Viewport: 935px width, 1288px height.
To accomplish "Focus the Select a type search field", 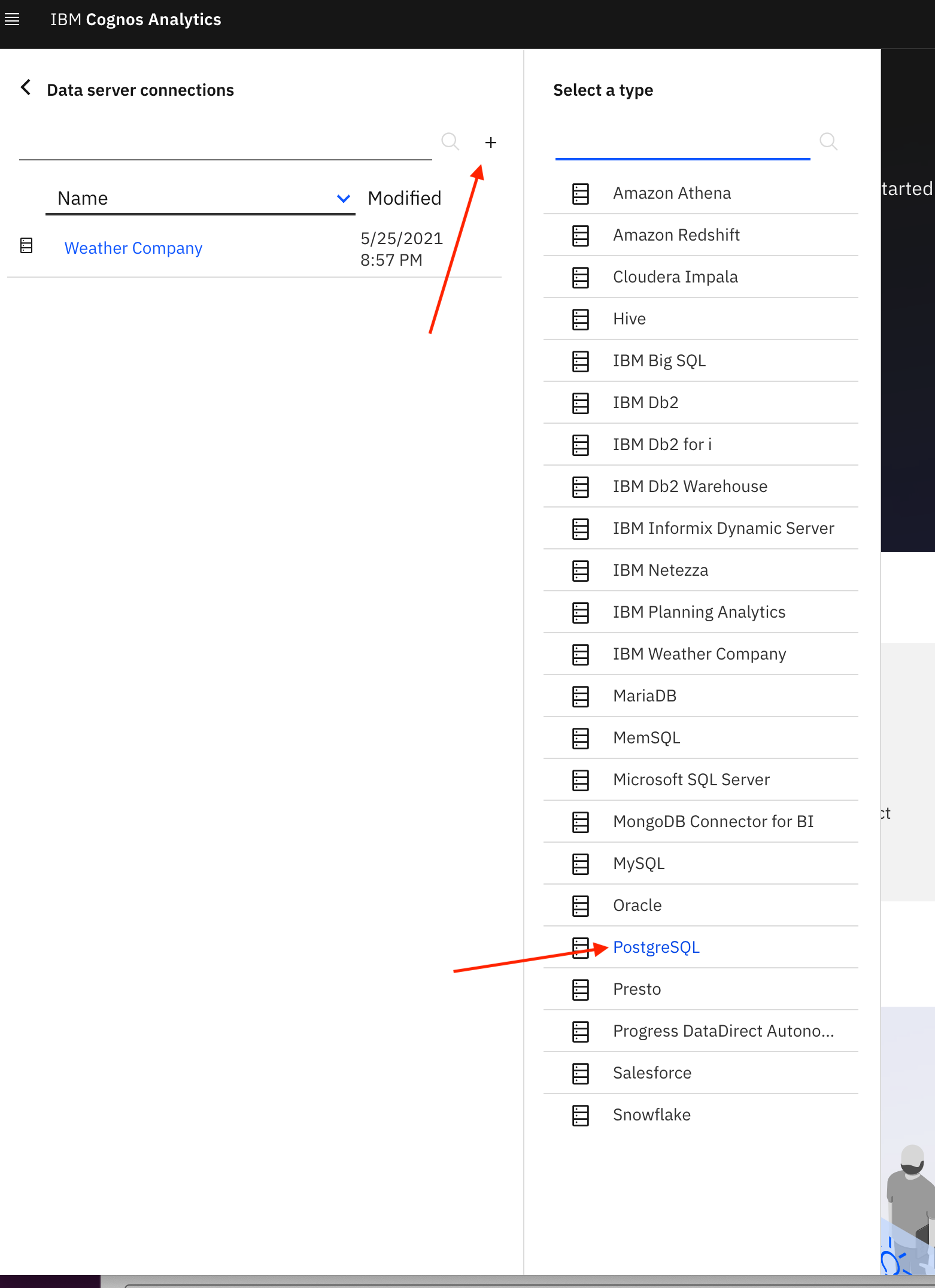I will pyautogui.click(x=683, y=144).
